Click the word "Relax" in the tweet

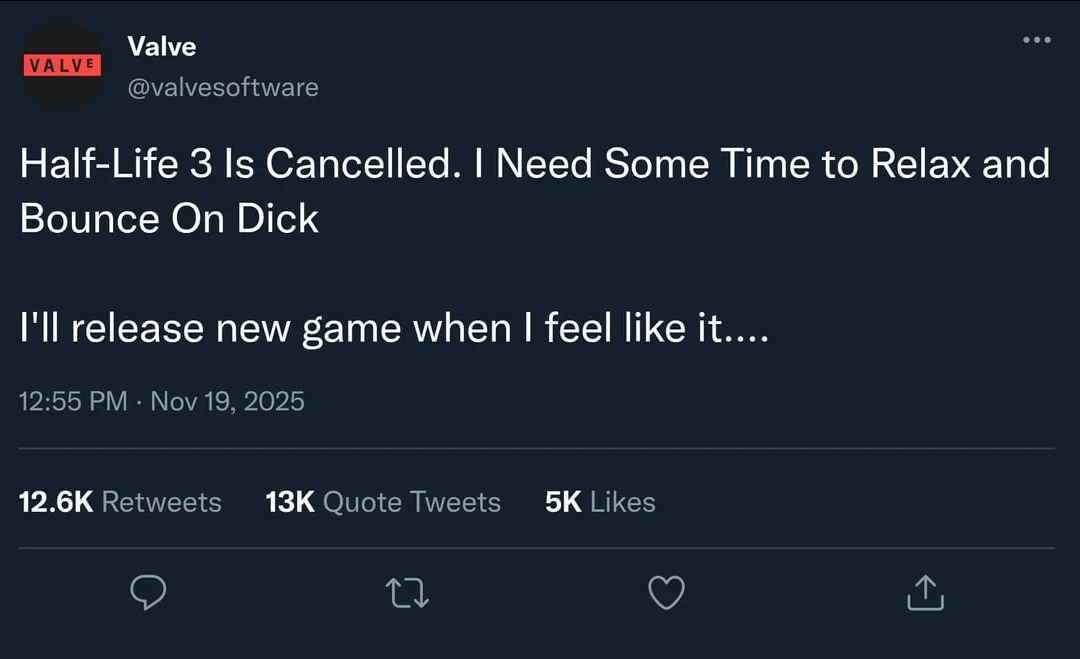(920, 164)
